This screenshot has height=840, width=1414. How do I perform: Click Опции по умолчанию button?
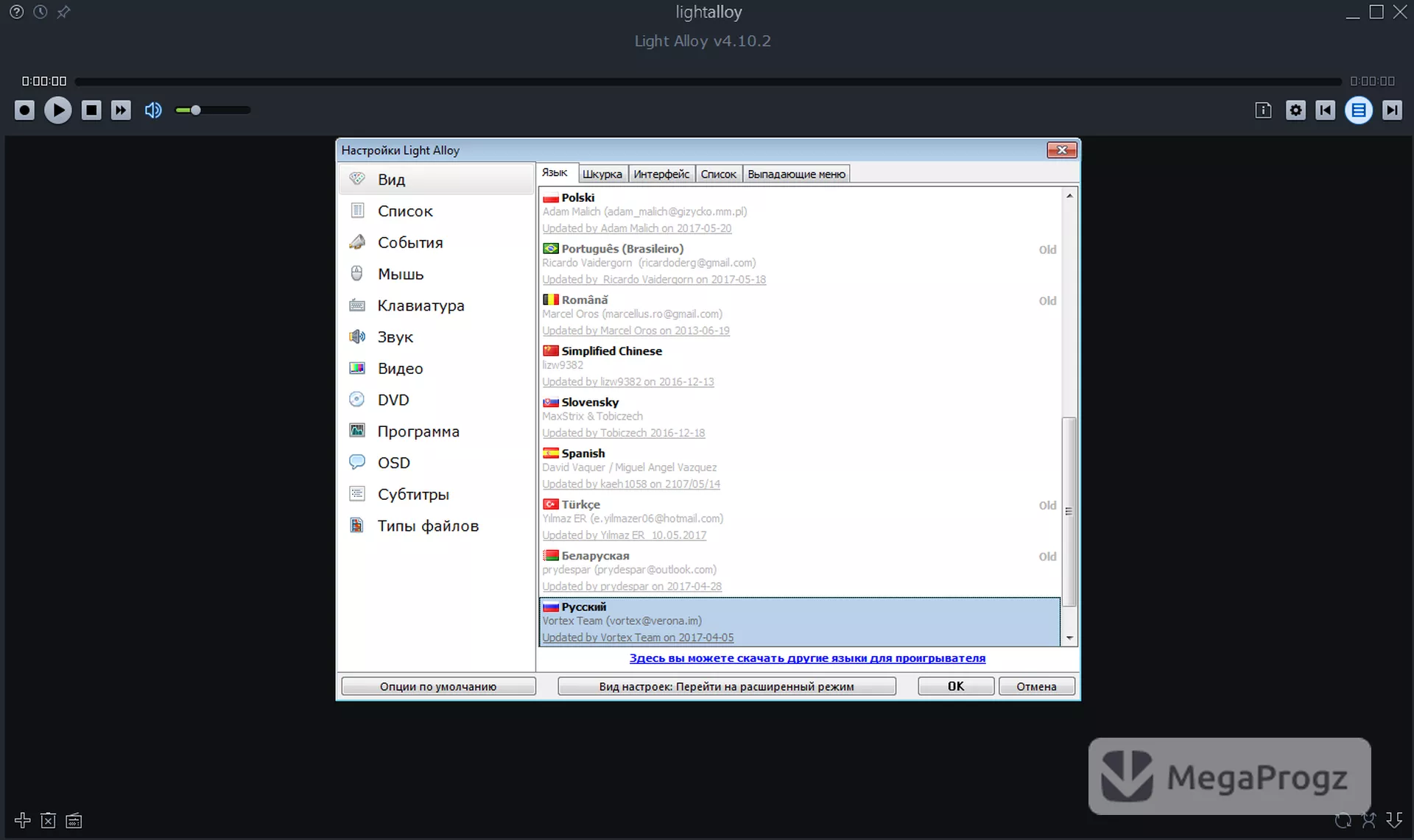point(438,686)
